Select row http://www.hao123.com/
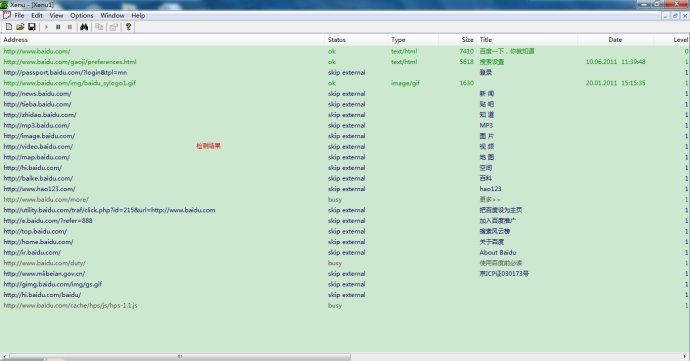 pyautogui.click(x=345, y=189)
